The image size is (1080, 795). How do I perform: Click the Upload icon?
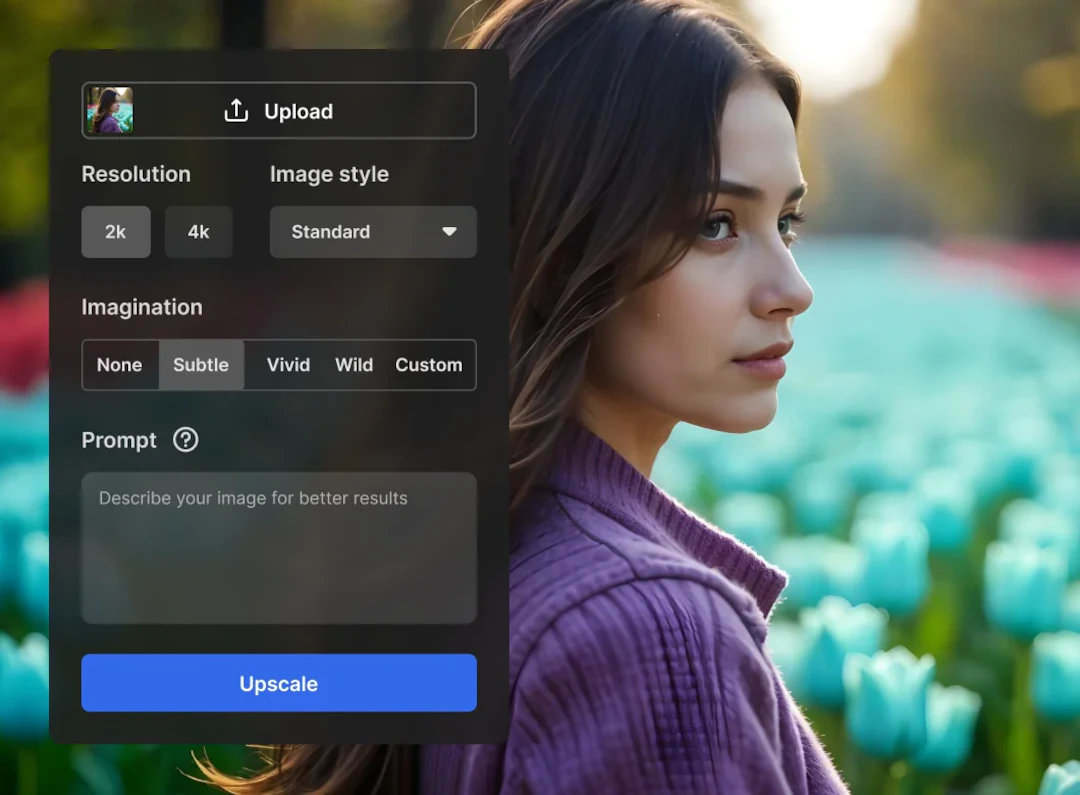(236, 110)
